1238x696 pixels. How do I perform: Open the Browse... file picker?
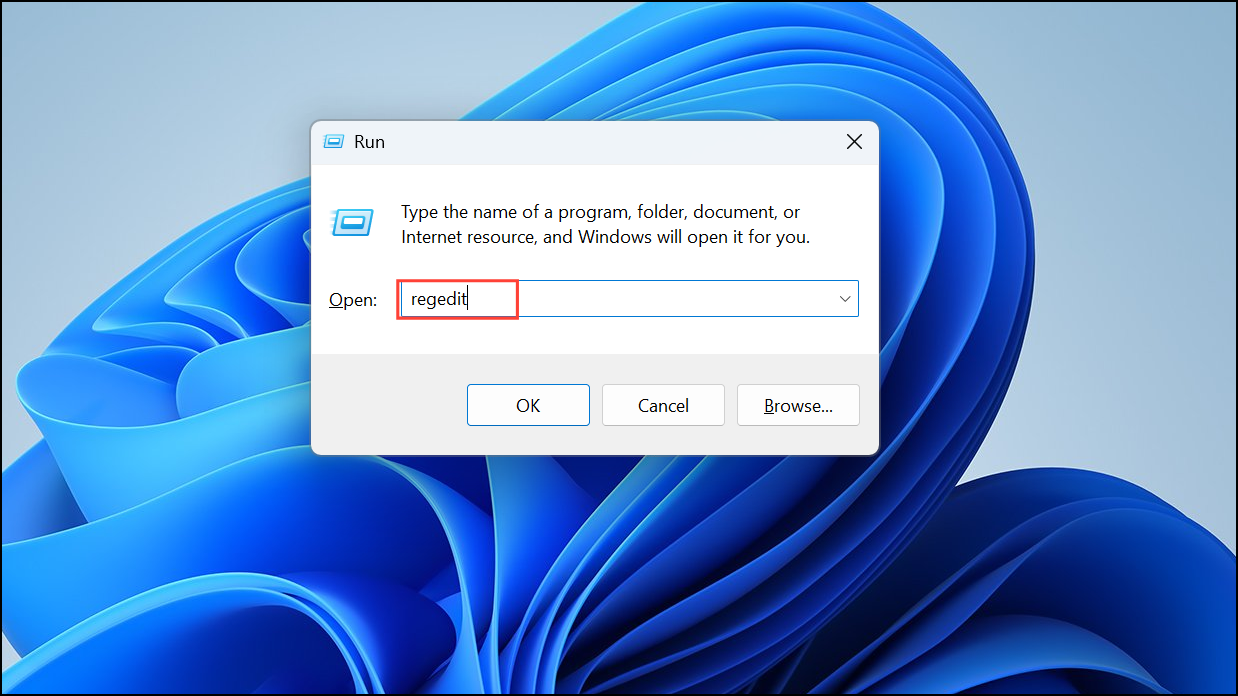798,405
